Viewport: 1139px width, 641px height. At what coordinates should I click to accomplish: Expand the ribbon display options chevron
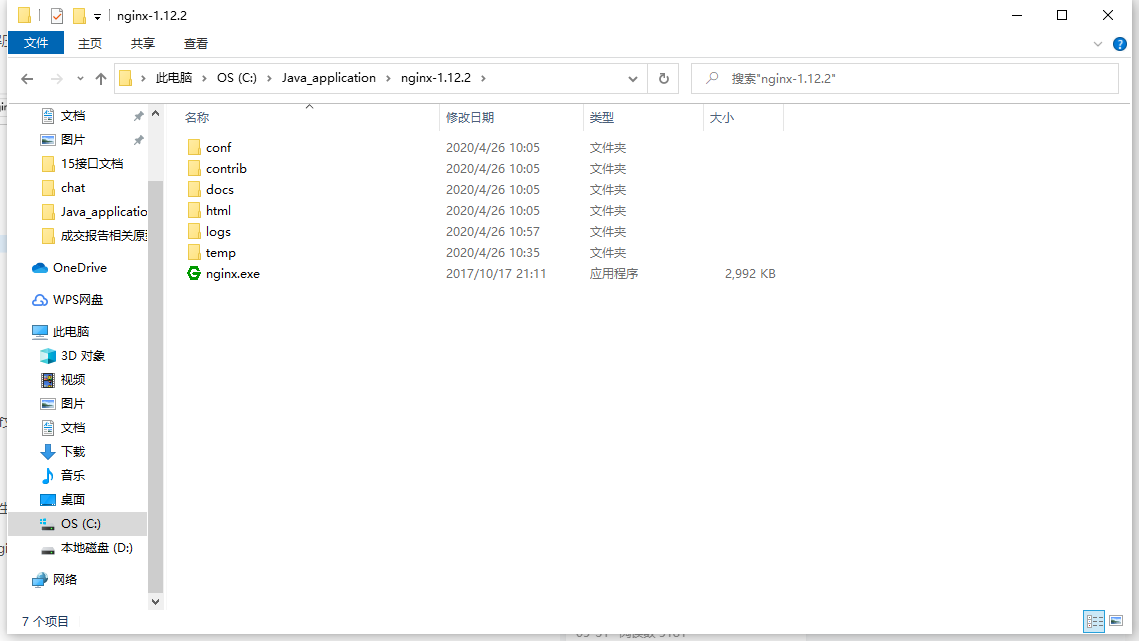[x=1097, y=43]
